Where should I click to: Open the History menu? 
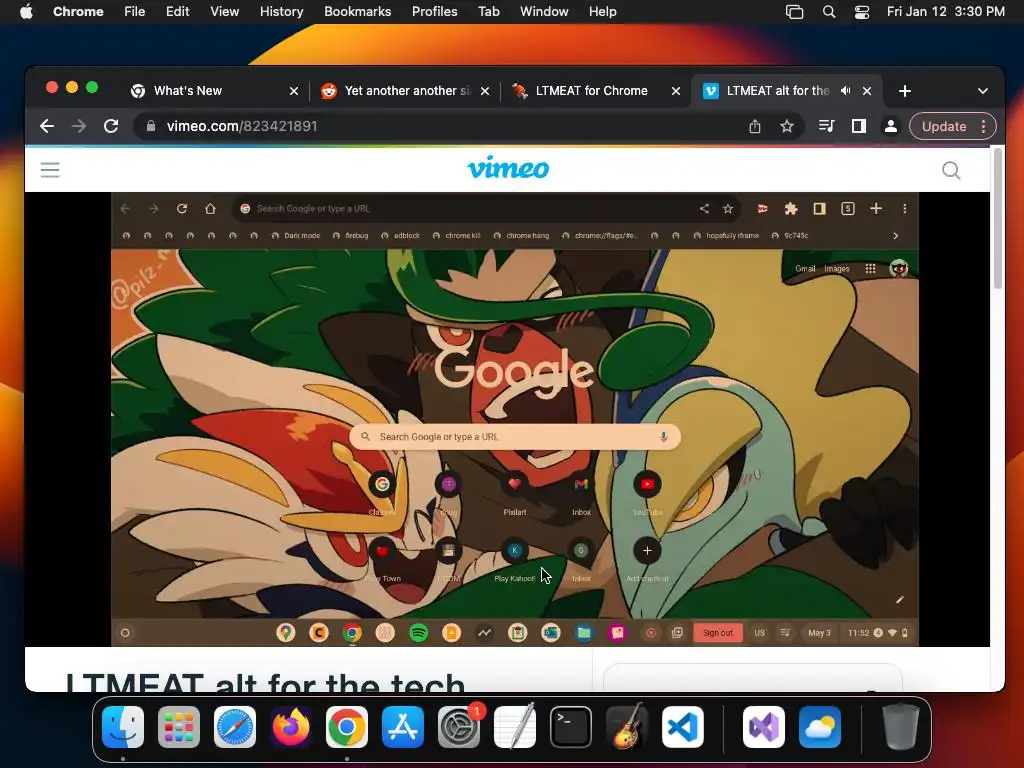point(281,11)
